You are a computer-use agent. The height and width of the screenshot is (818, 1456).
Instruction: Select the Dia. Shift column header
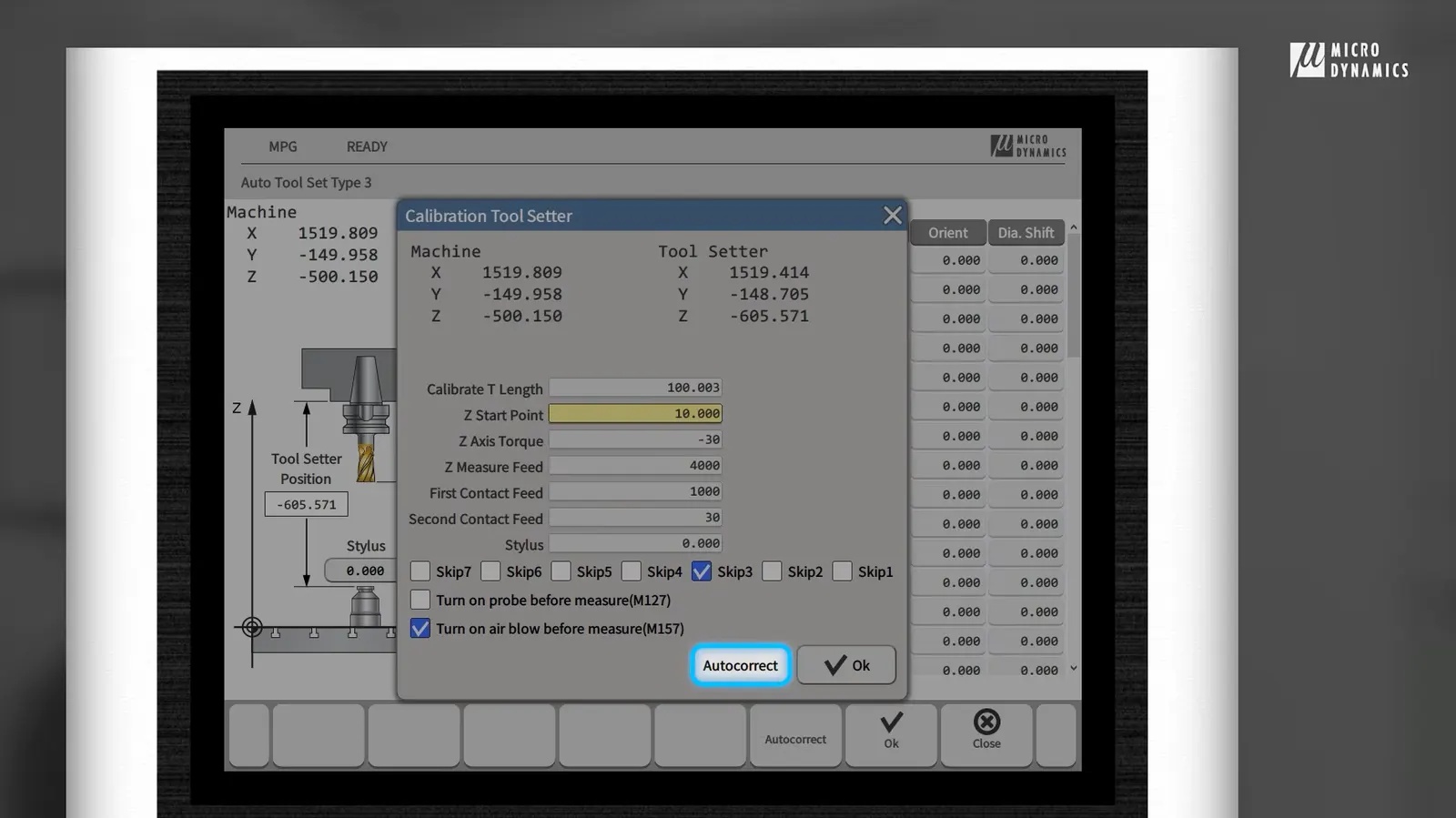[x=1026, y=233]
